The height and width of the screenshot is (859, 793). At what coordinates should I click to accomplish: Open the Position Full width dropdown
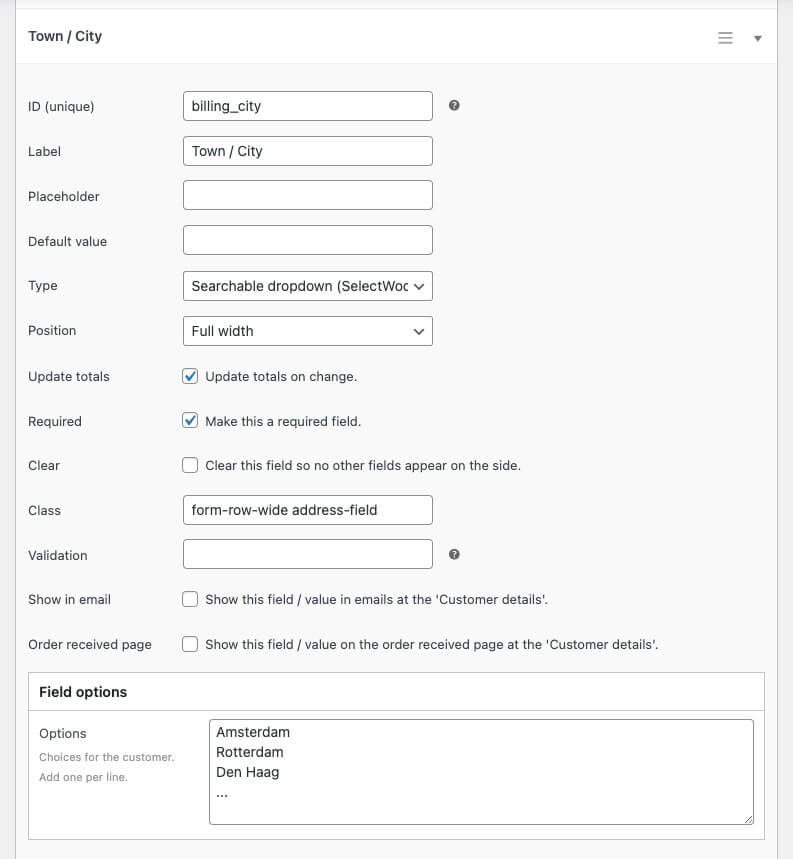tap(308, 331)
